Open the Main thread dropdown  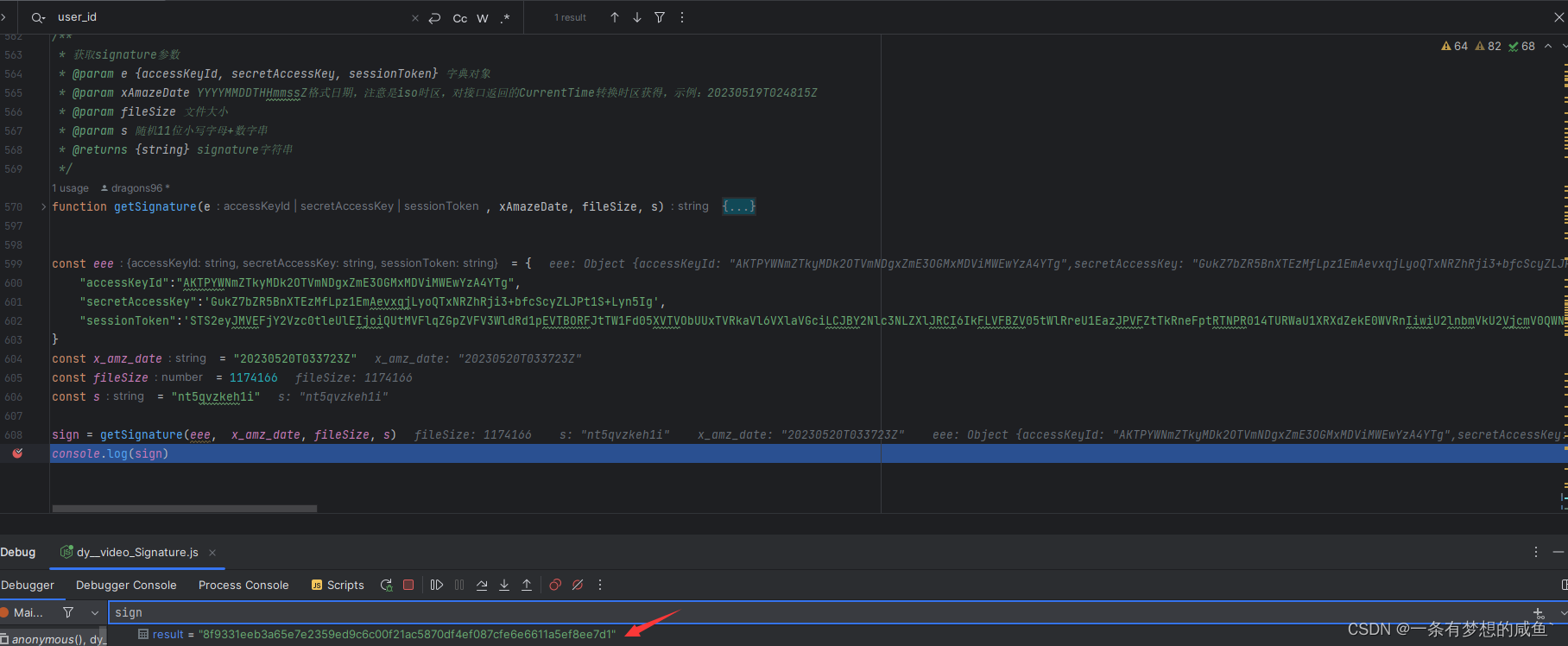[95, 612]
